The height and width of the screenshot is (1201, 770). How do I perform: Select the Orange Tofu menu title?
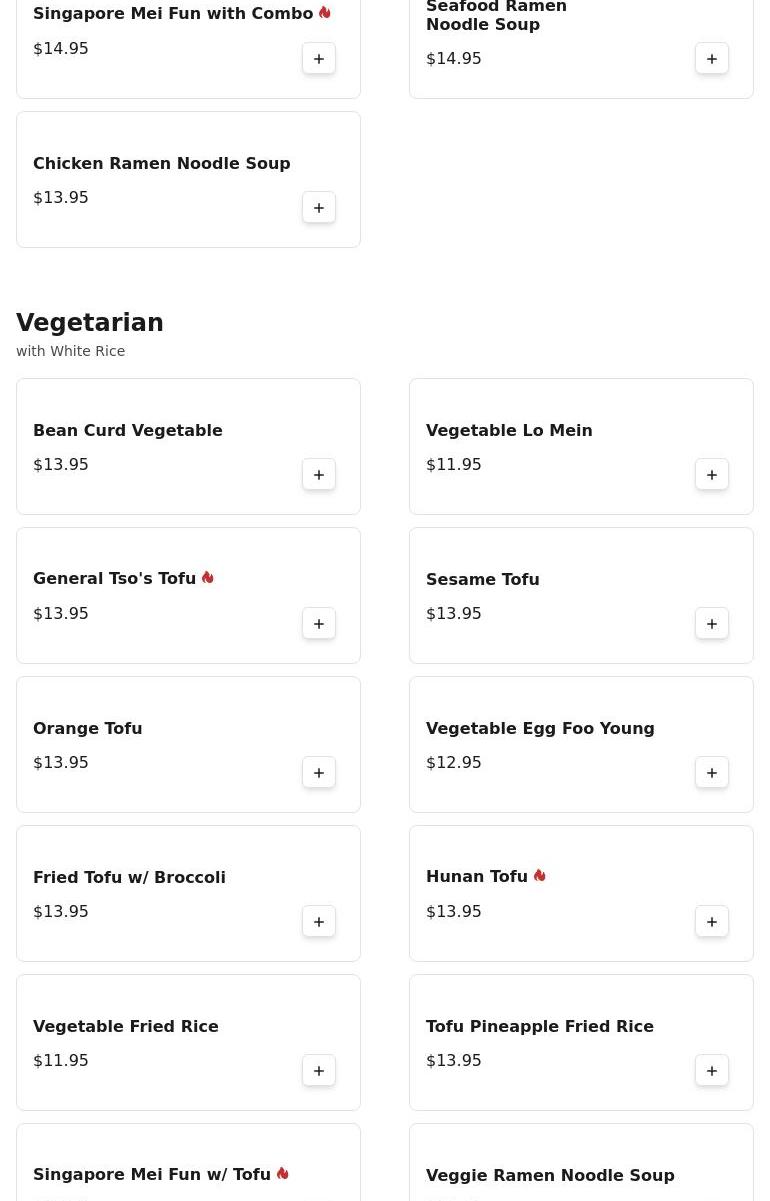[x=88, y=729]
